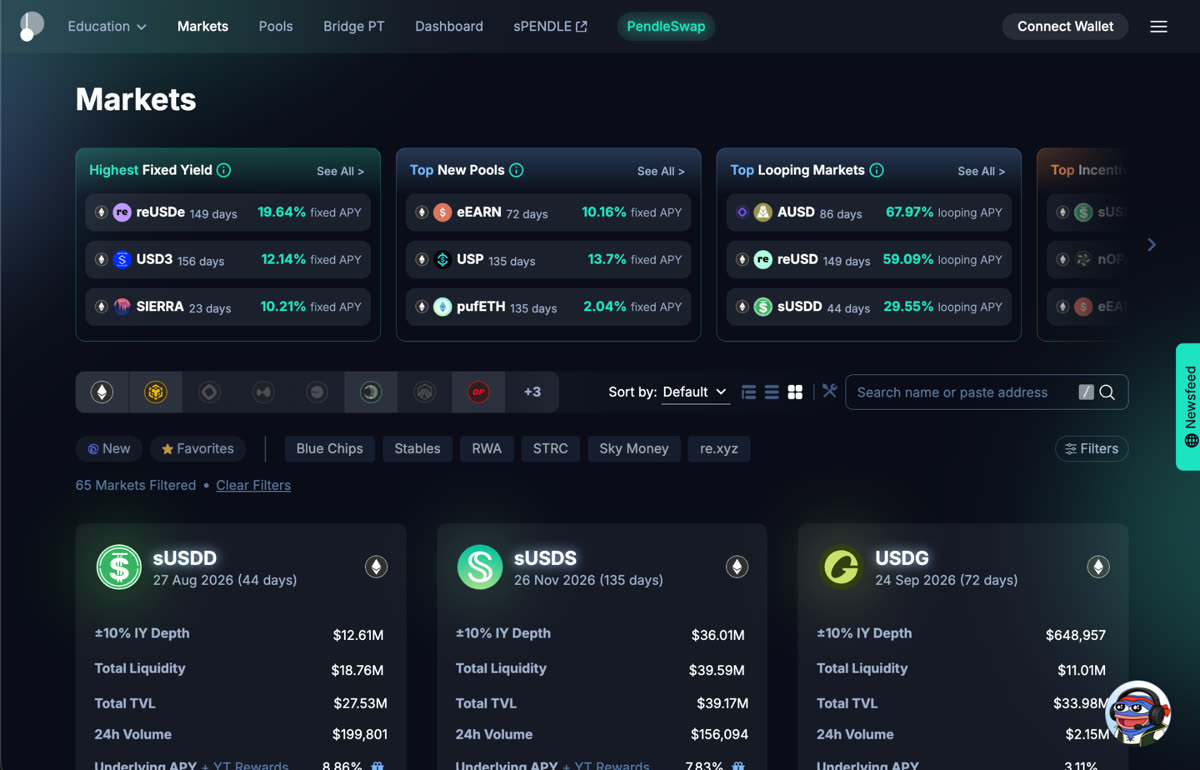The width and height of the screenshot is (1200, 770).
Task: Toggle the STRC category filter
Action: (x=550, y=449)
